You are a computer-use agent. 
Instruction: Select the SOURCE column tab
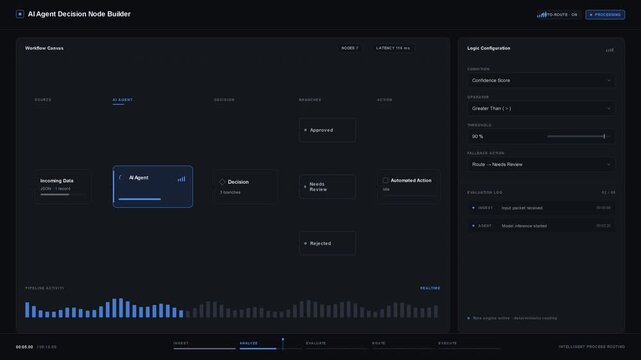pos(43,100)
